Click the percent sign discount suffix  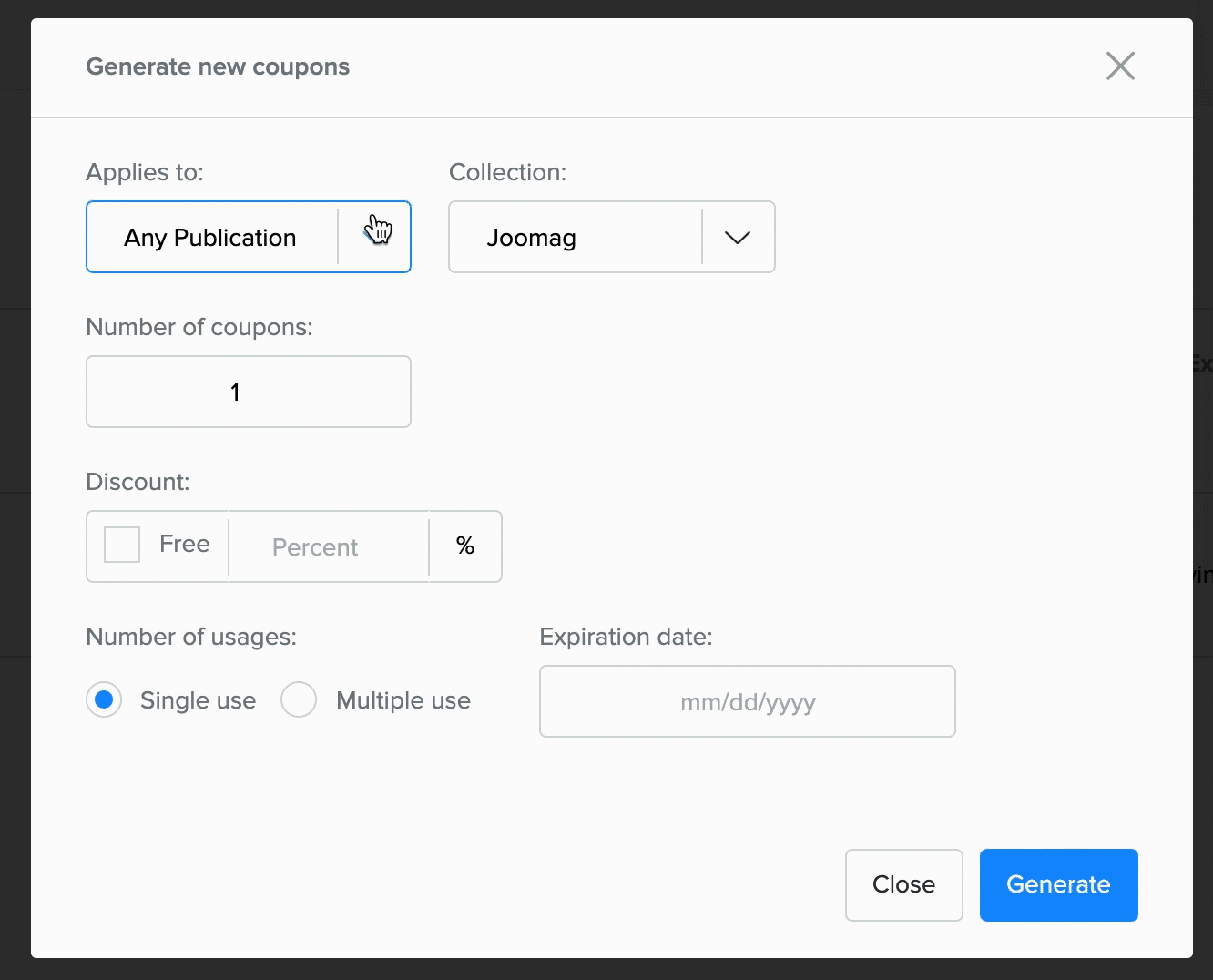(465, 546)
